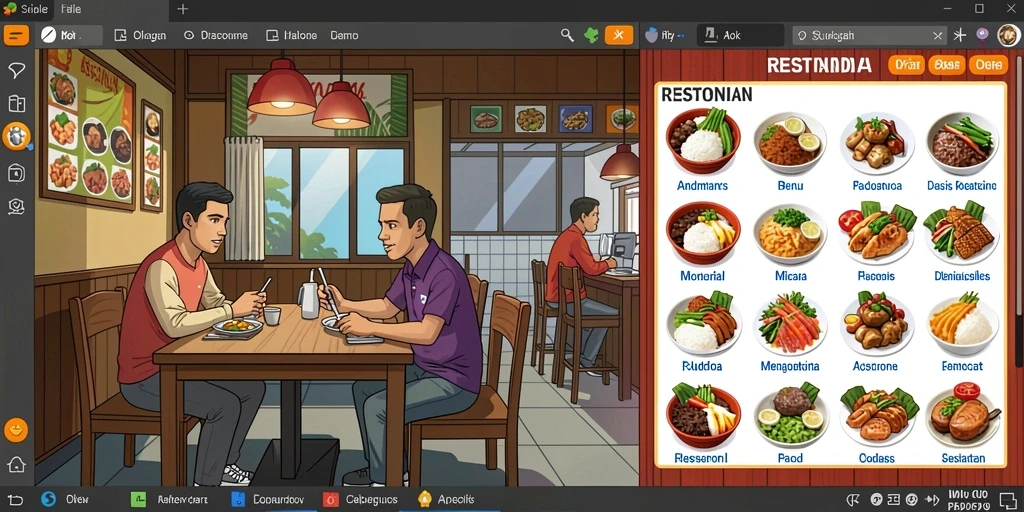Click the window icon at bottom-right corner
1024x512 pixels.
[x=1008, y=499]
